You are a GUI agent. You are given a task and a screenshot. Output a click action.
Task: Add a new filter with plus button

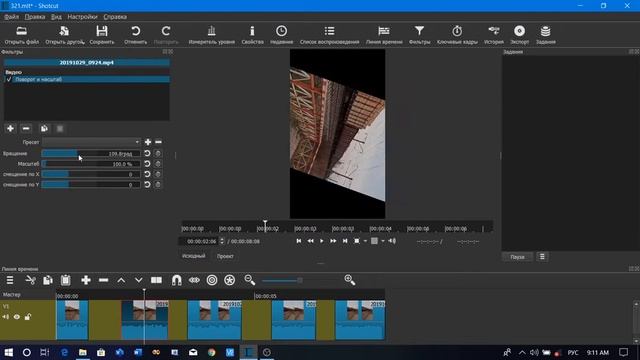pyautogui.click(x=10, y=129)
